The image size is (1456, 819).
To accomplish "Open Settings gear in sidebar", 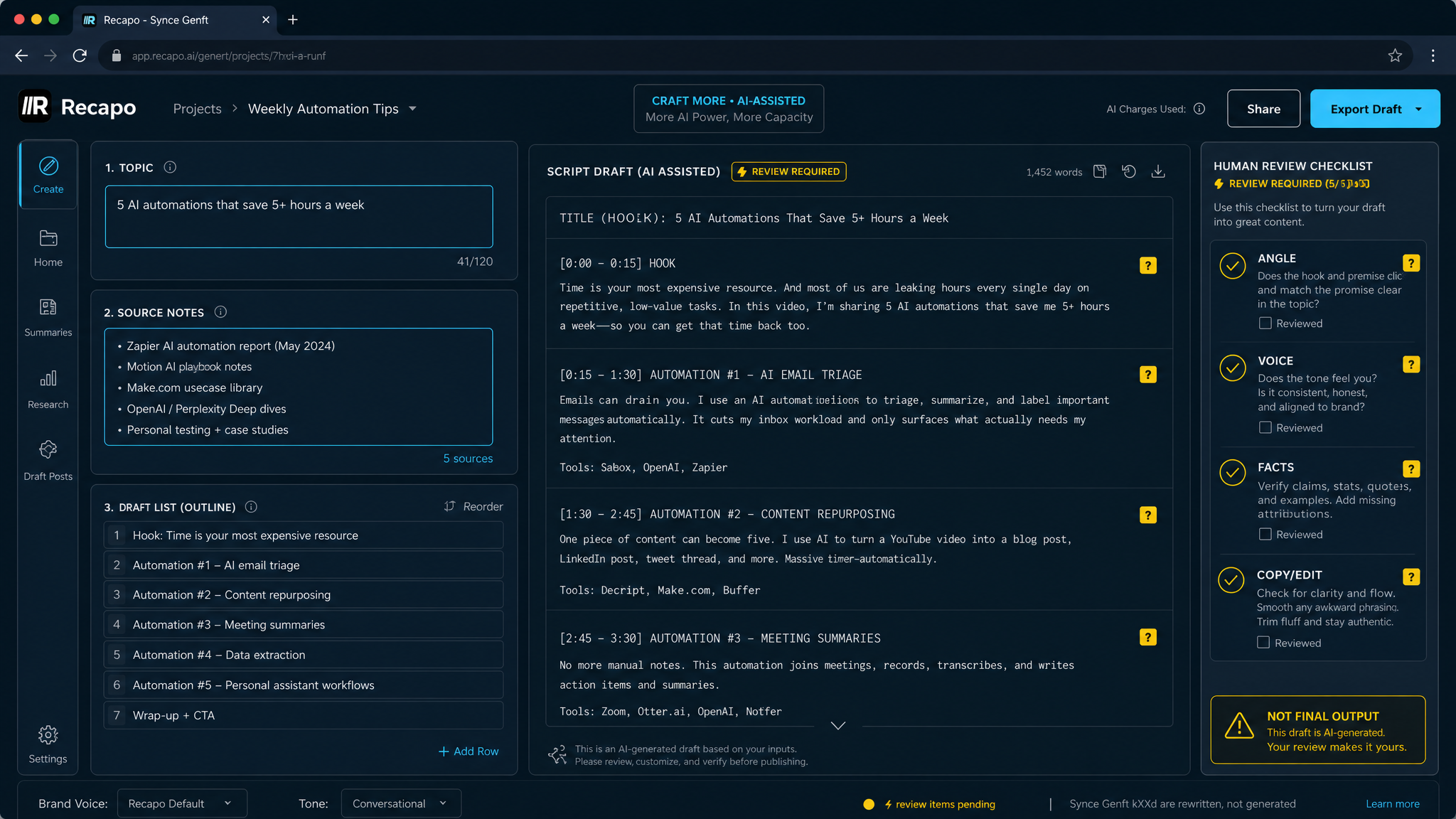I will click(48, 744).
